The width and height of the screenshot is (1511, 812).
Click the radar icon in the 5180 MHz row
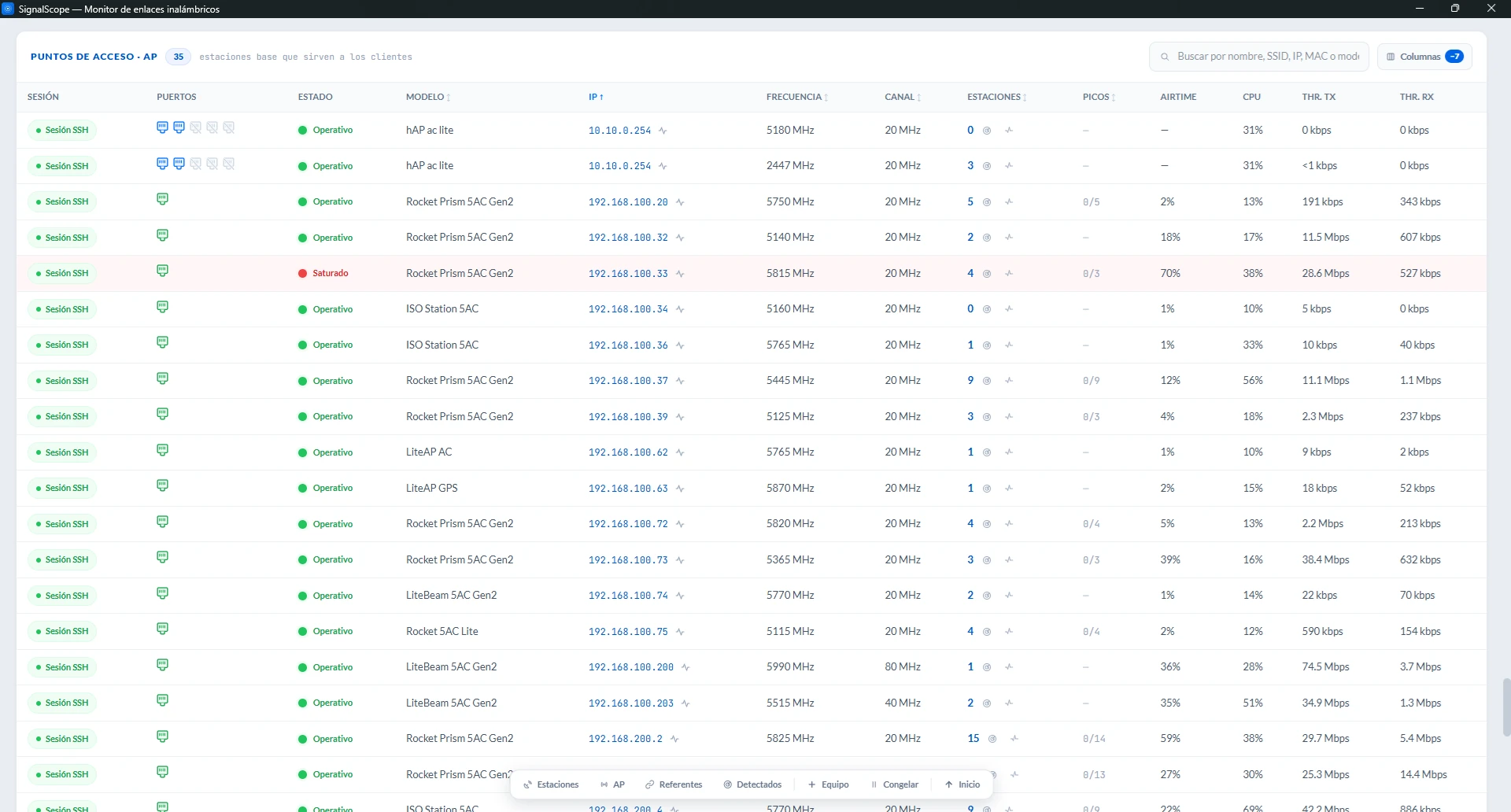pos(986,131)
